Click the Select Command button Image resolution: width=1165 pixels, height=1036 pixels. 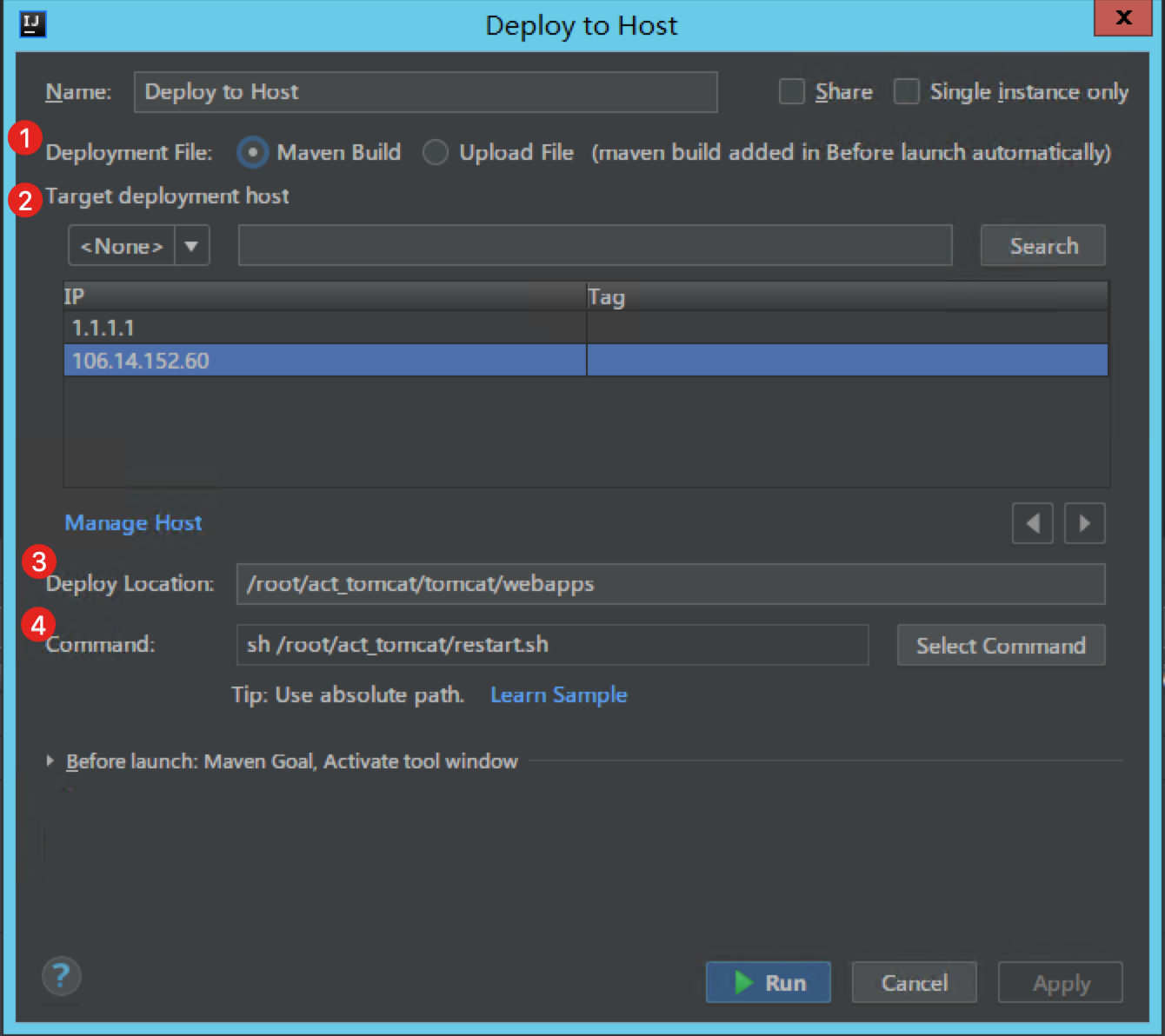point(1001,645)
